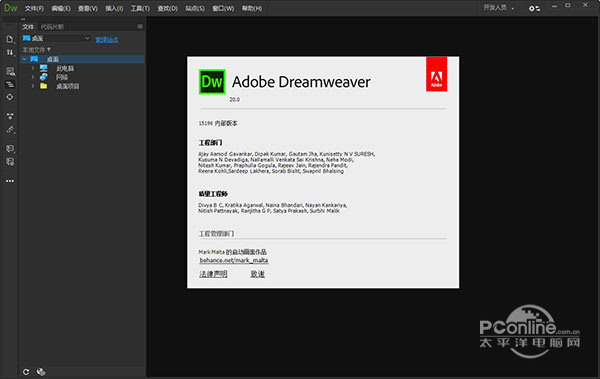Select the Live View inspect icon
This screenshot has height=379, width=600.
pos(10,71)
